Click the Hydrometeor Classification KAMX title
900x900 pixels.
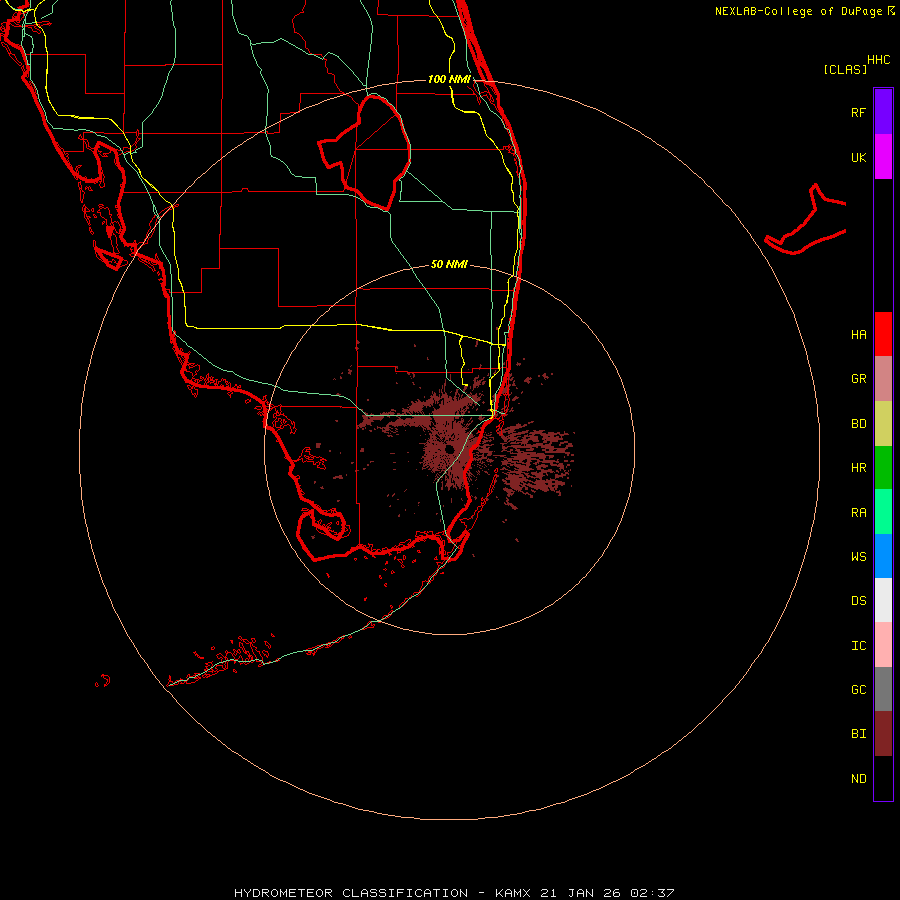coord(453,893)
